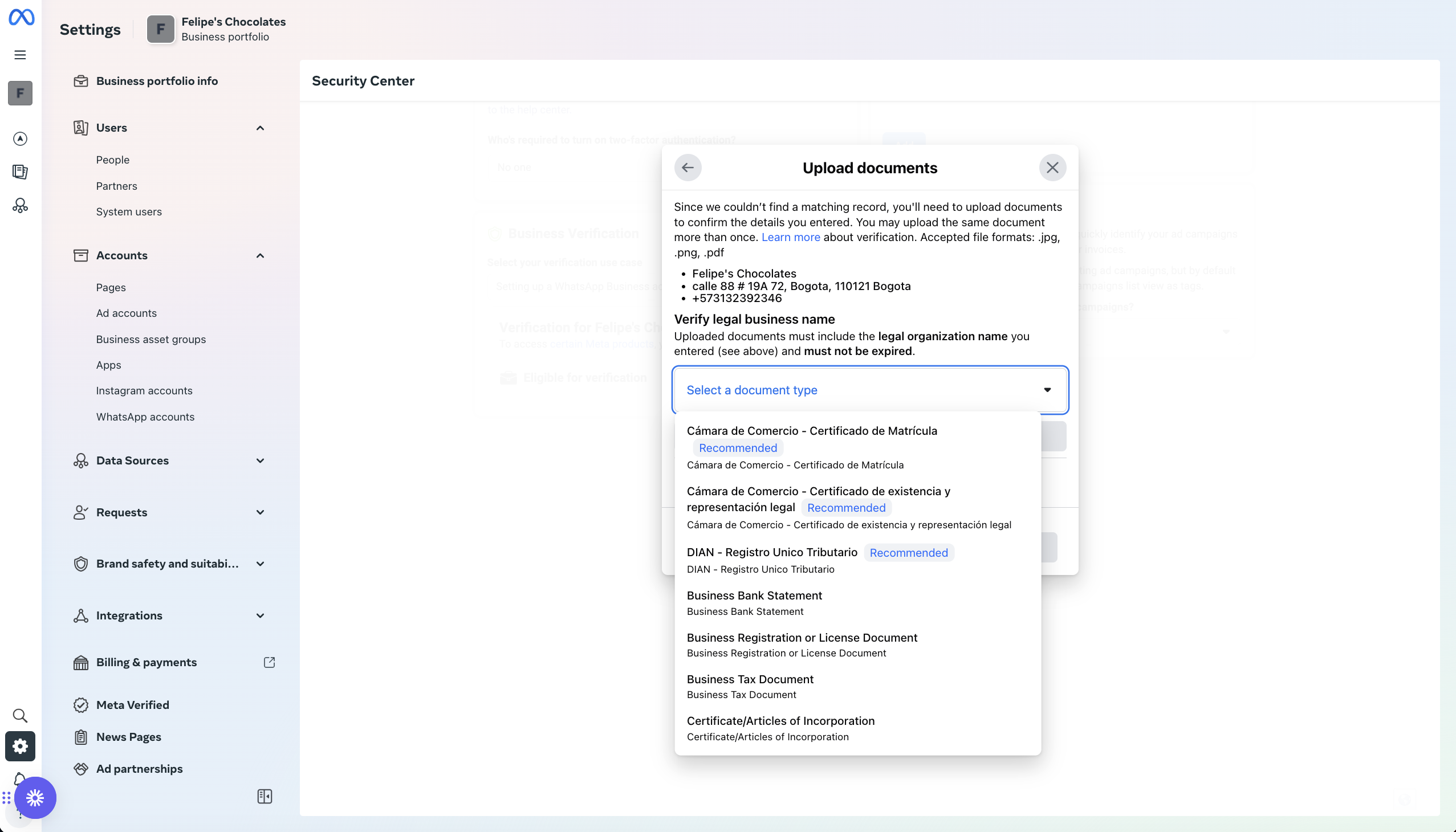Click the Meta Verified badge icon
This screenshot has height=832, width=1456.
click(x=80, y=705)
